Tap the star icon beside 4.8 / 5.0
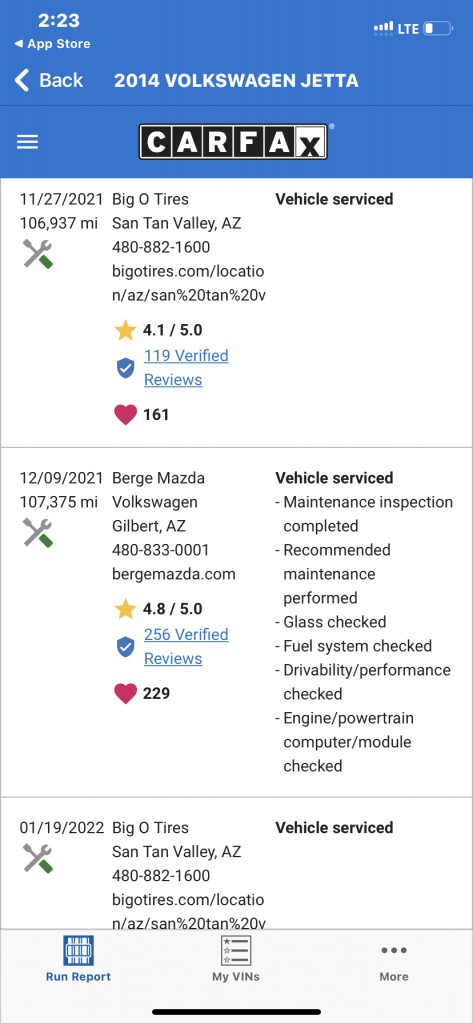This screenshot has width=473, height=1024. pyautogui.click(x=125, y=609)
